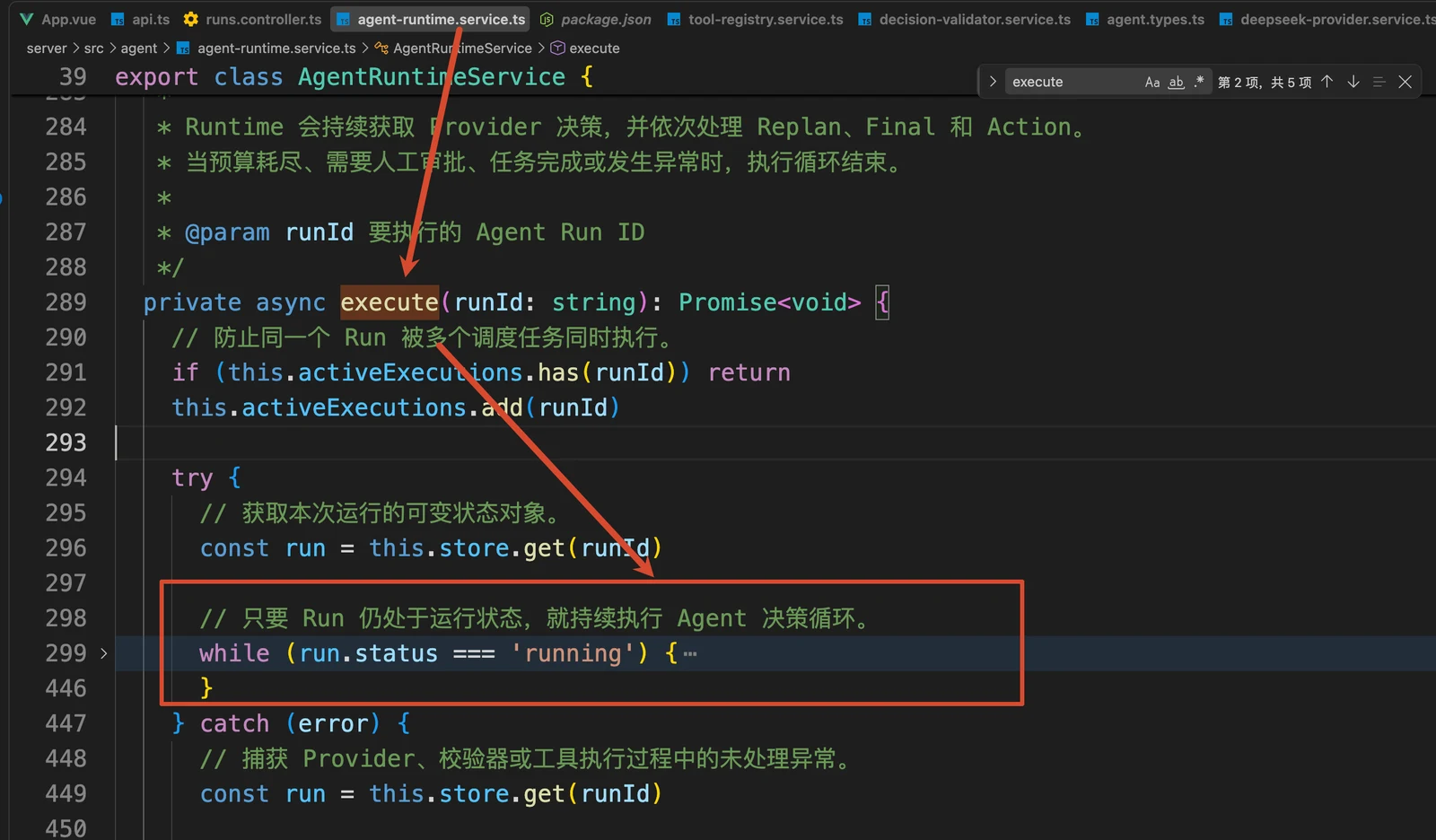Click 'Promise<void>' return type
This screenshot has height=840, width=1436.
click(769, 302)
